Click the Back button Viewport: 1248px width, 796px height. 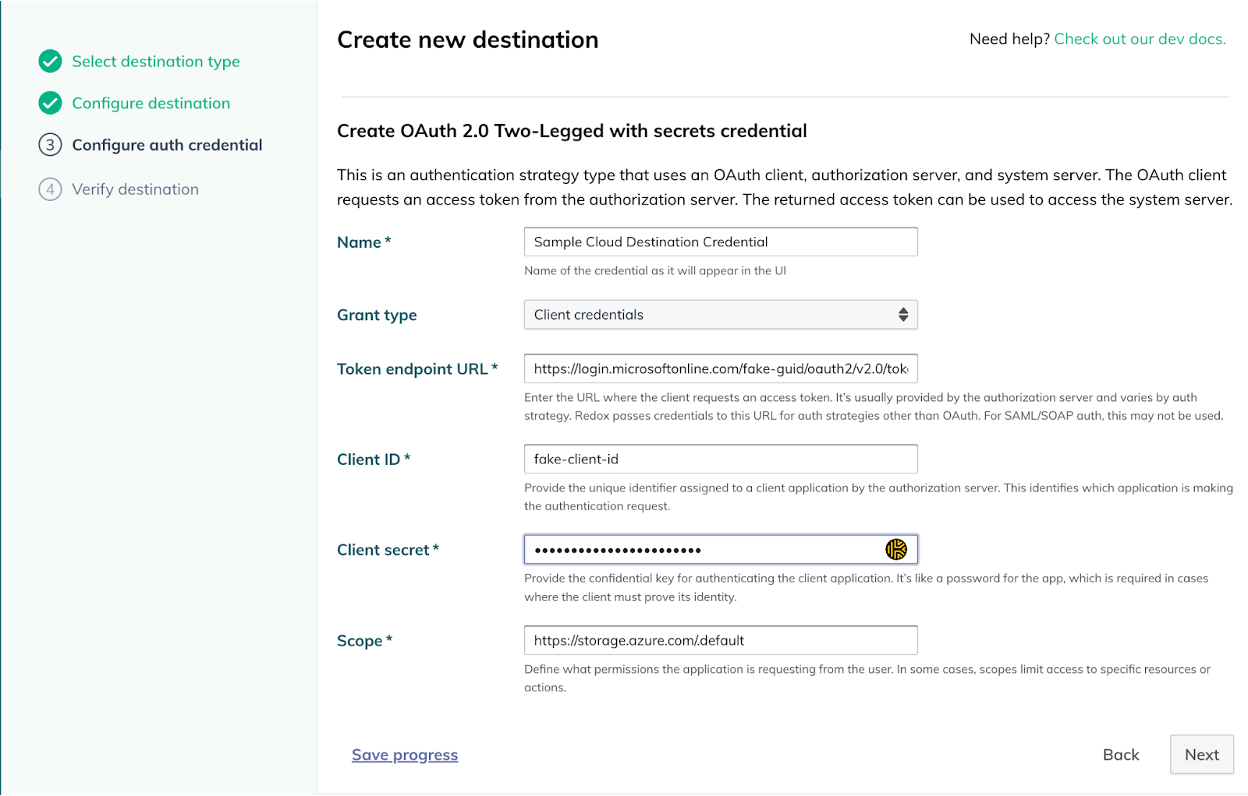pyautogui.click(x=1121, y=755)
